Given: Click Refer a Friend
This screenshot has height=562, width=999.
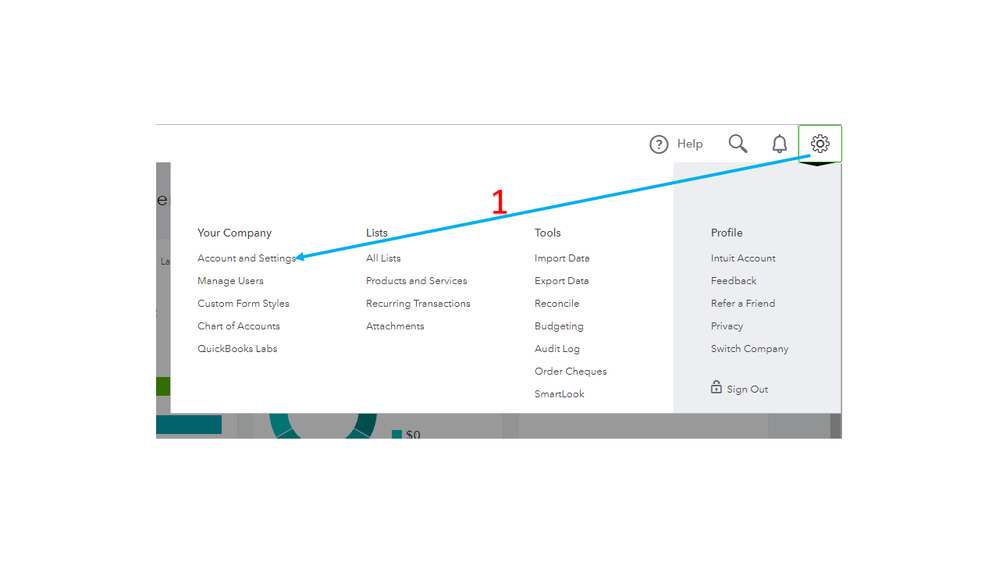Looking at the screenshot, I should click(x=743, y=303).
